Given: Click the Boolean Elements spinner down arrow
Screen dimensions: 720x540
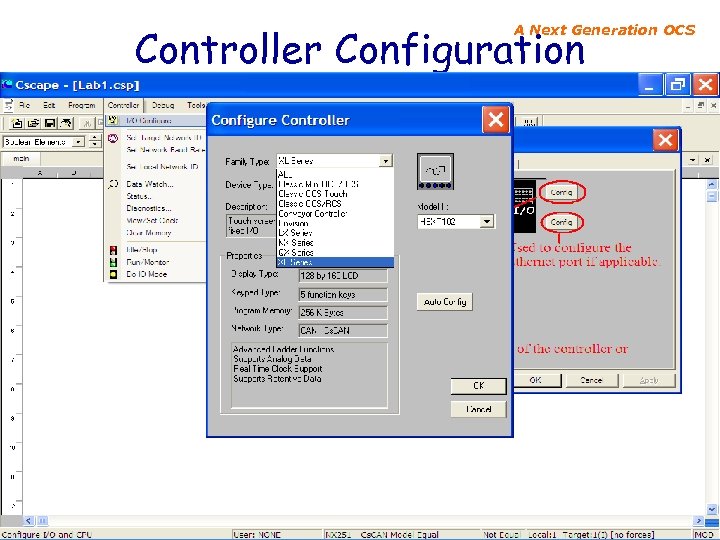Looking at the screenshot, I should (95, 145).
